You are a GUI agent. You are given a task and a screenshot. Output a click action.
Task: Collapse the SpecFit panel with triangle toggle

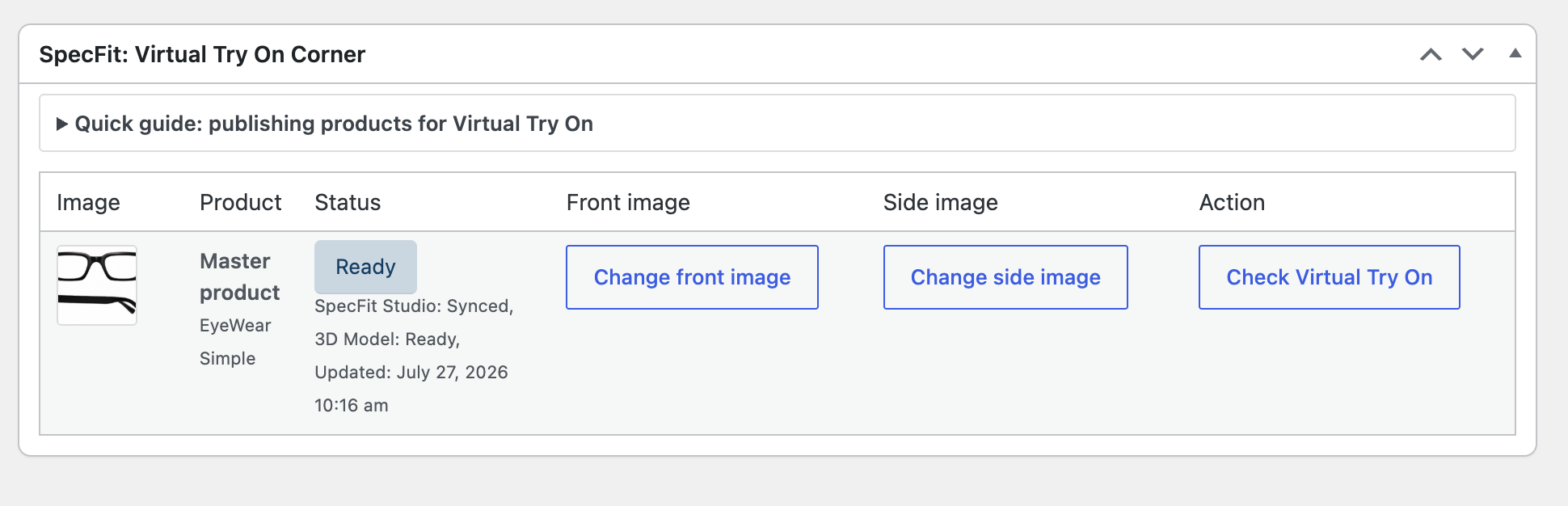(1515, 53)
